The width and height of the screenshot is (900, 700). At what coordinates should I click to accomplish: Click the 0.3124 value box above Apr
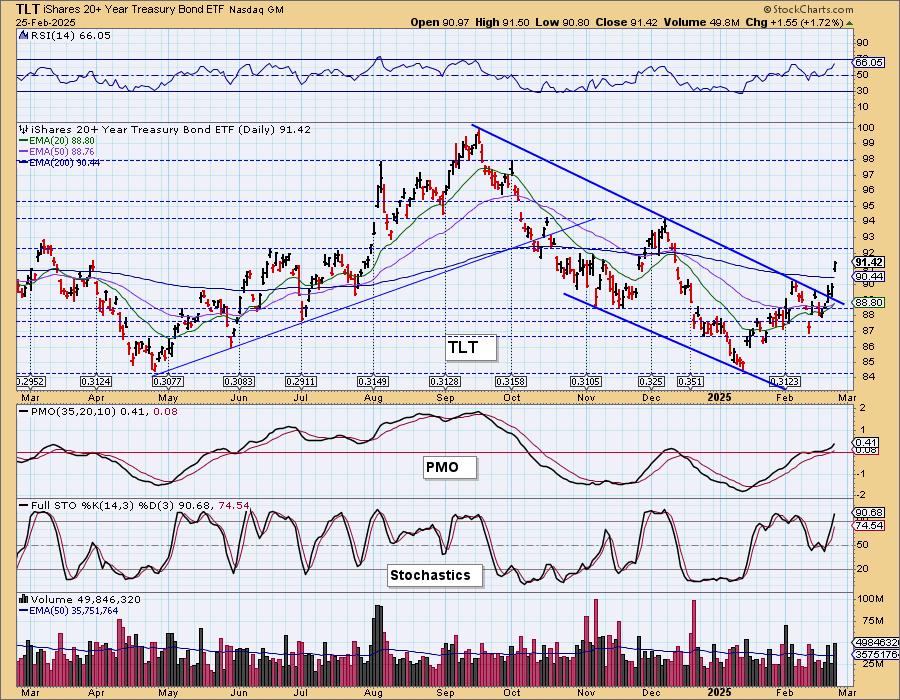click(96, 382)
